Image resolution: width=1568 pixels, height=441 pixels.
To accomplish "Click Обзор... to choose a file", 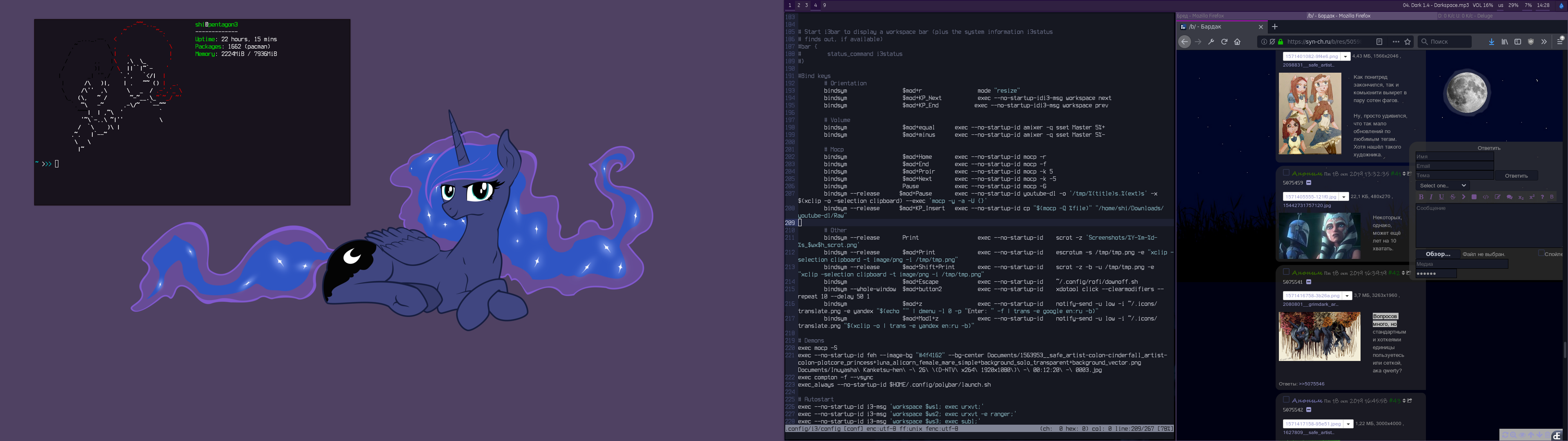I will (x=1438, y=254).
